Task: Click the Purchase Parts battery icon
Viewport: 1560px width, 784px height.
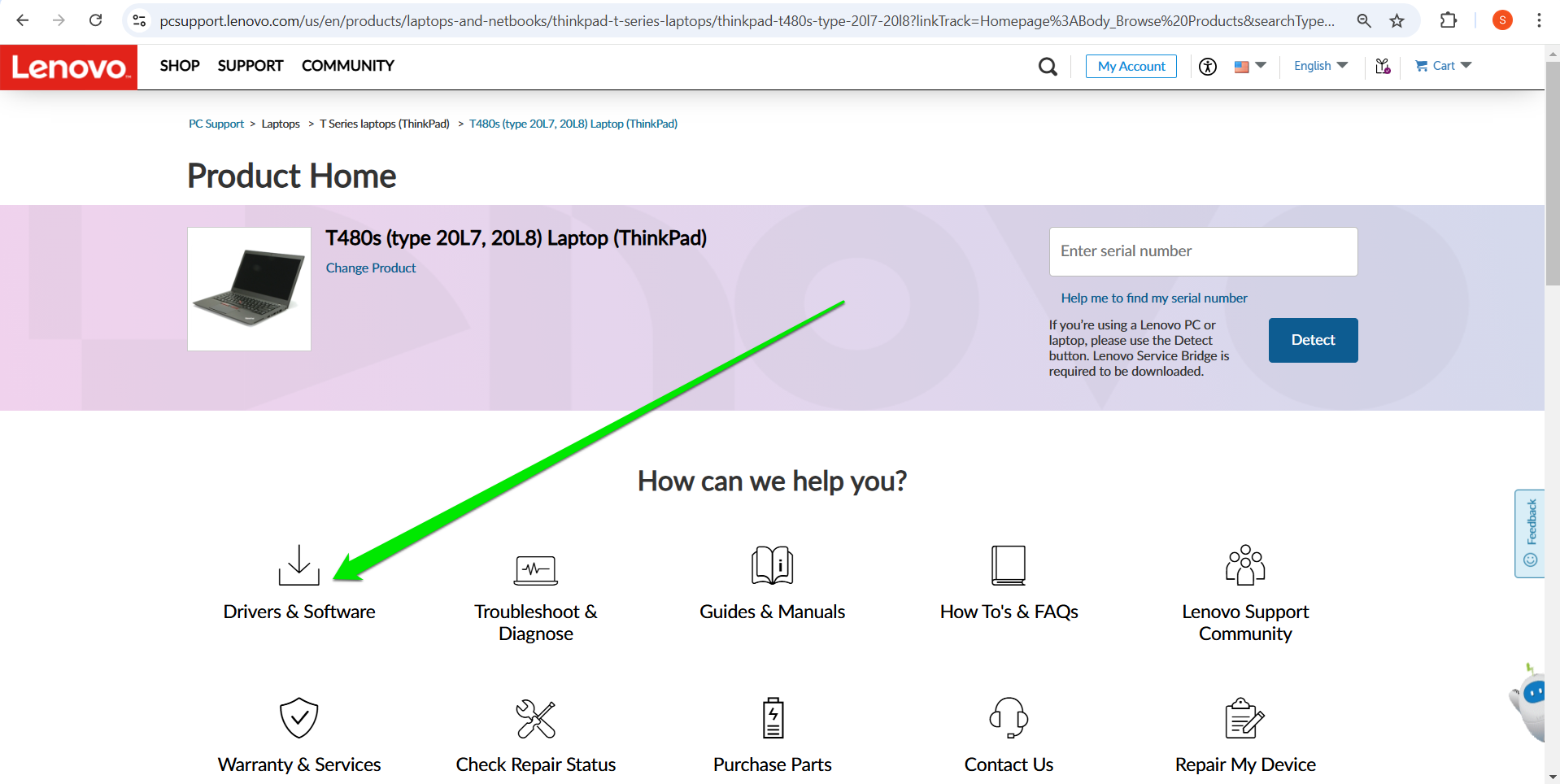Action: click(773, 717)
